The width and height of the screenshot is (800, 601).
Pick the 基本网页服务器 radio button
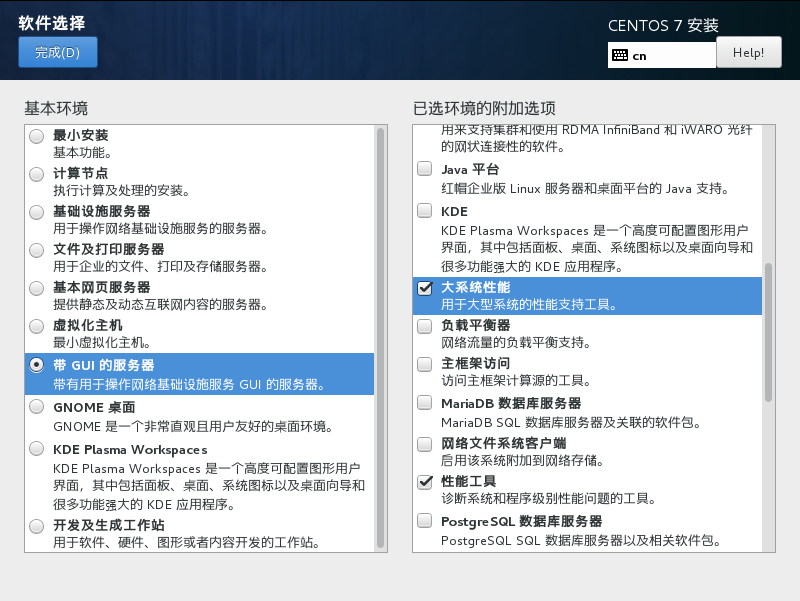37,288
